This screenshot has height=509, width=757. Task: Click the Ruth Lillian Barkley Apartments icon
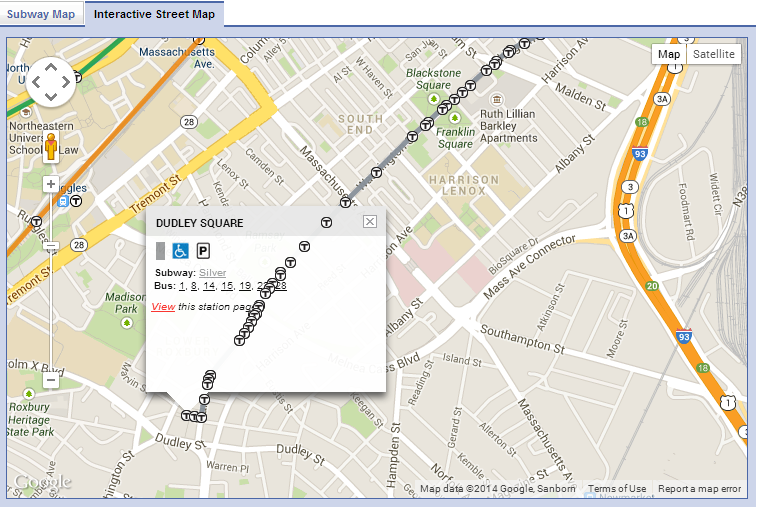coord(496,100)
